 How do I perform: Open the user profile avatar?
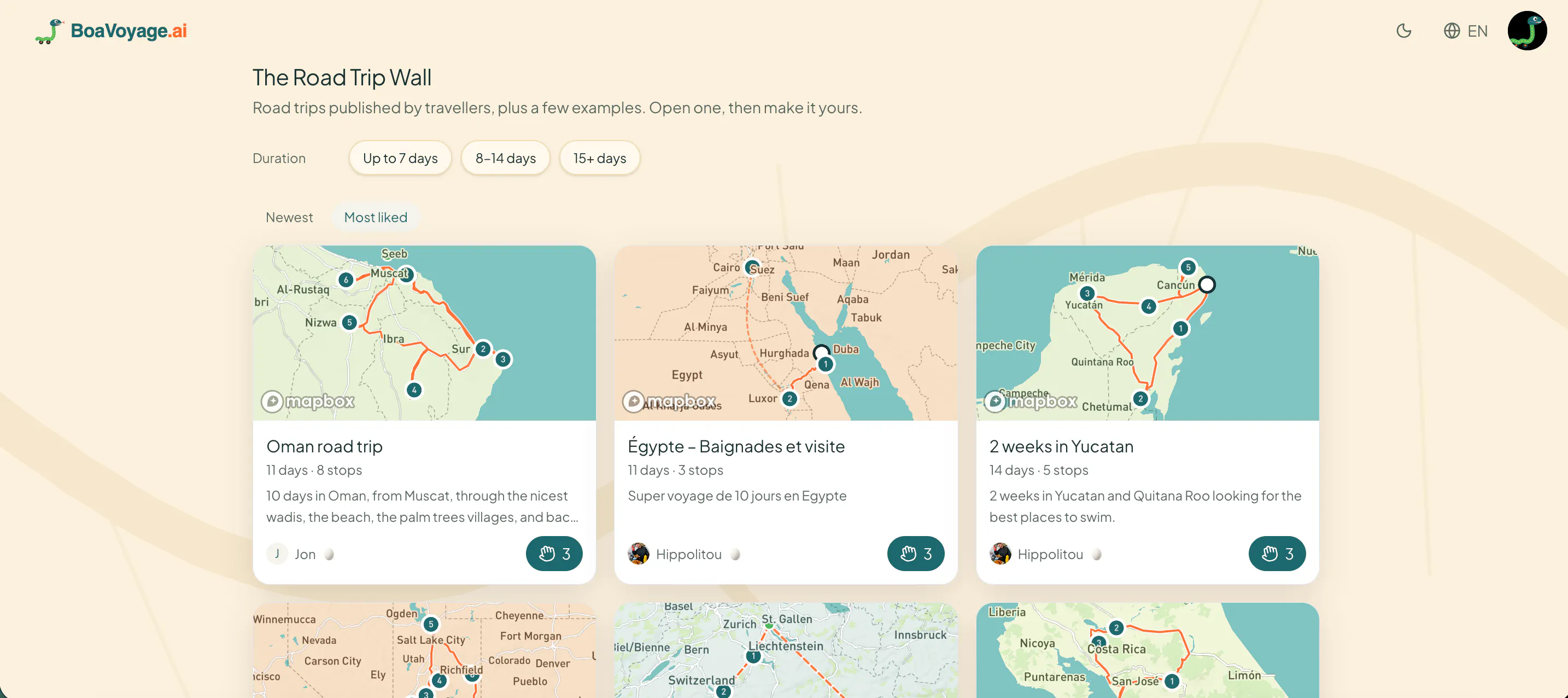click(x=1526, y=31)
